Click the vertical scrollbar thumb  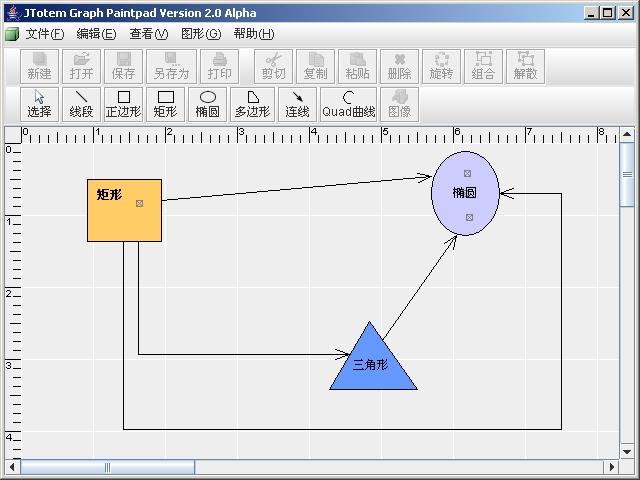(627, 175)
